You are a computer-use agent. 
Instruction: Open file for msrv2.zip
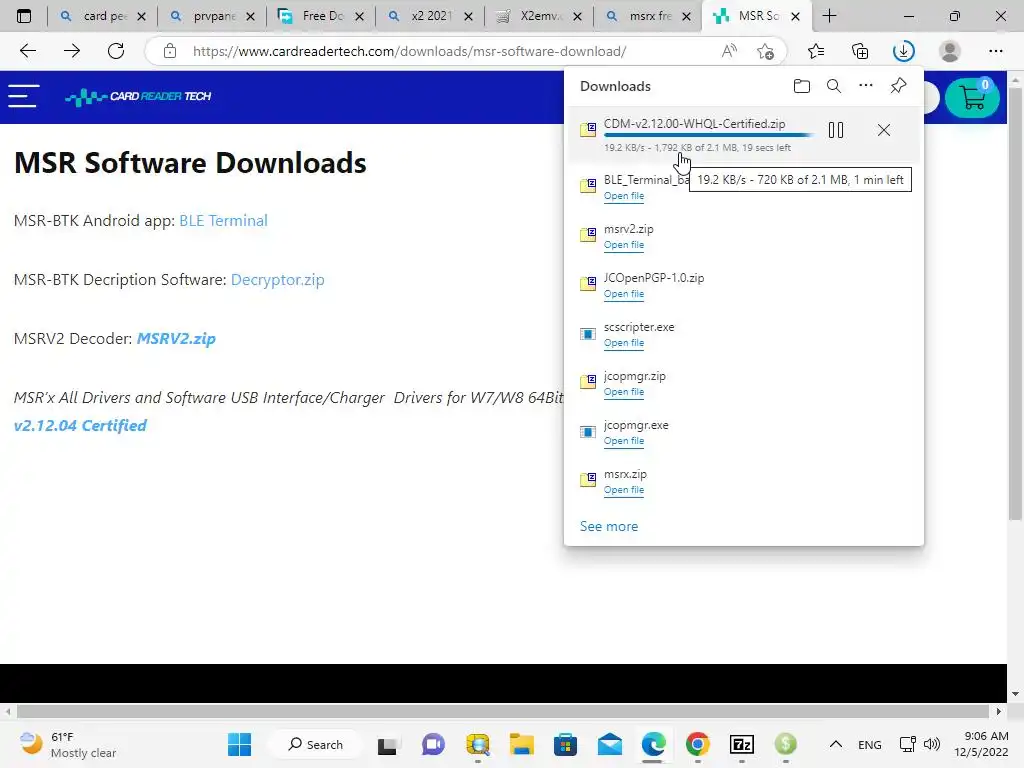[x=624, y=245]
